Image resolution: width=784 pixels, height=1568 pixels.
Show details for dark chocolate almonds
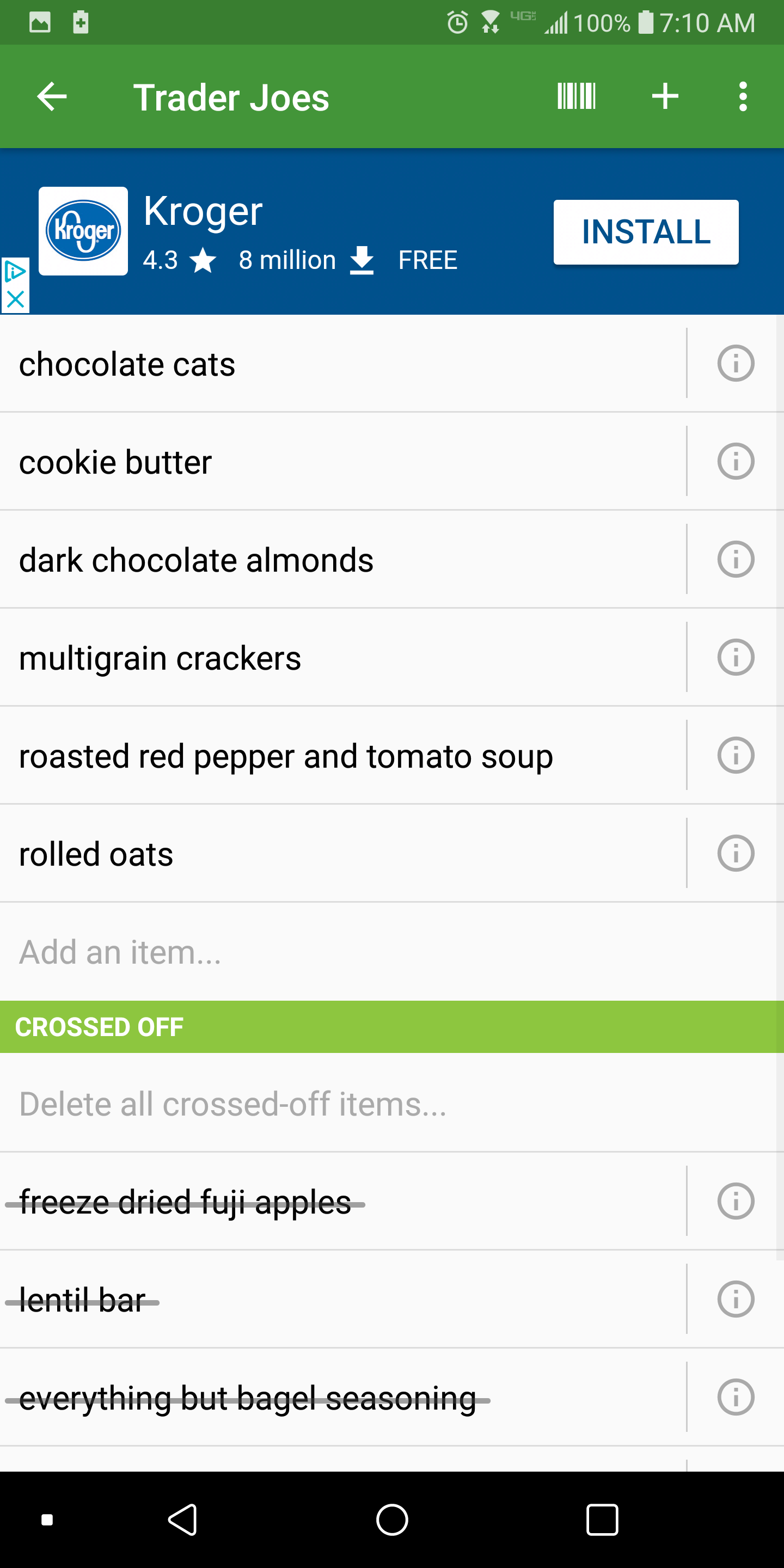tap(736, 559)
